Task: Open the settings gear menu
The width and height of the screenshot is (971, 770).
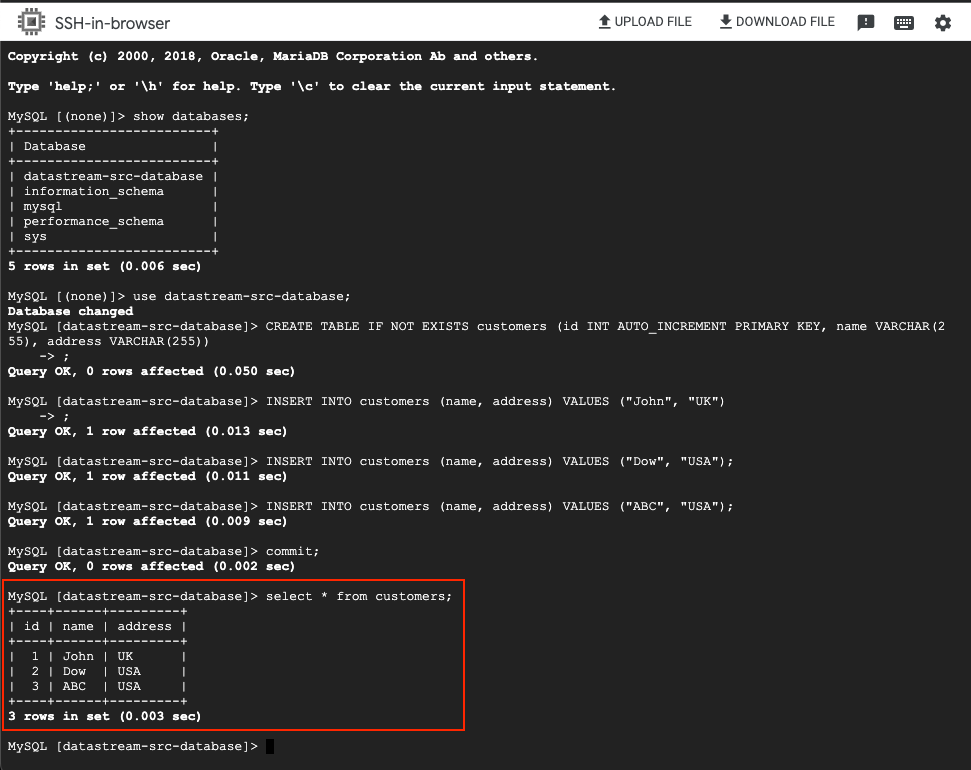Action: [x=942, y=23]
